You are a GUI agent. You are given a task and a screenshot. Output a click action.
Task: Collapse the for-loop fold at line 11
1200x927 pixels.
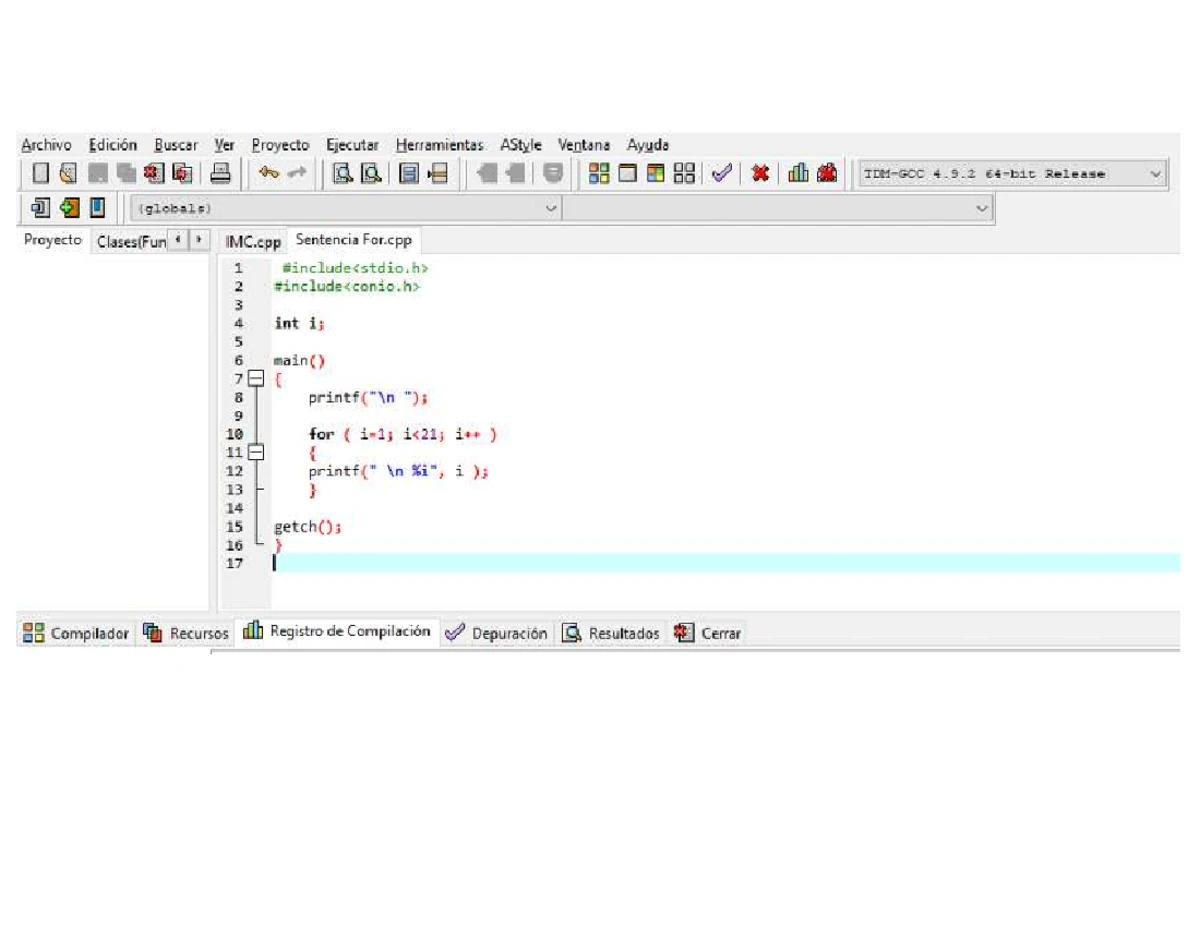click(x=256, y=452)
